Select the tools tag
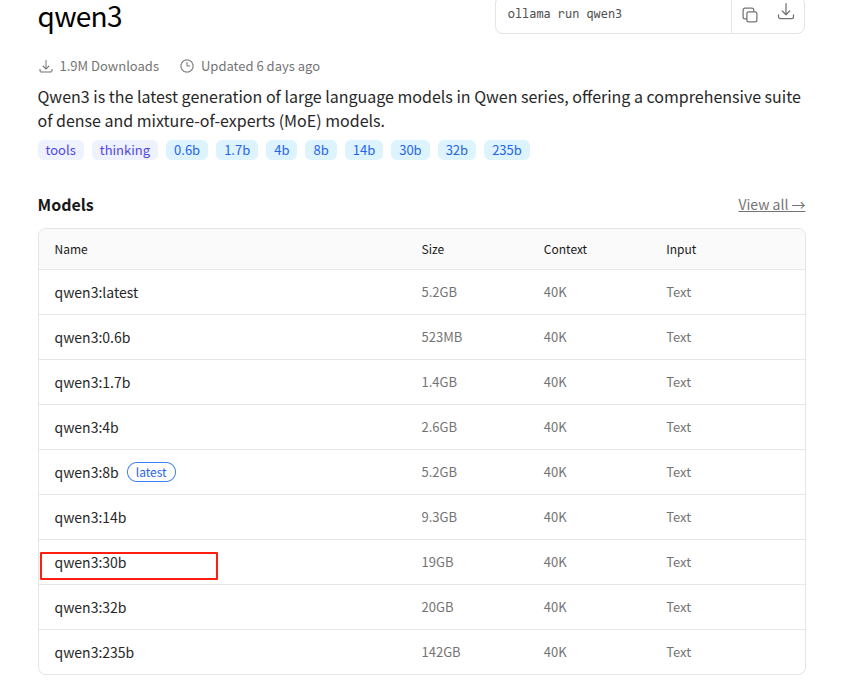The height and width of the screenshot is (698, 845). (x=61, y=150)
